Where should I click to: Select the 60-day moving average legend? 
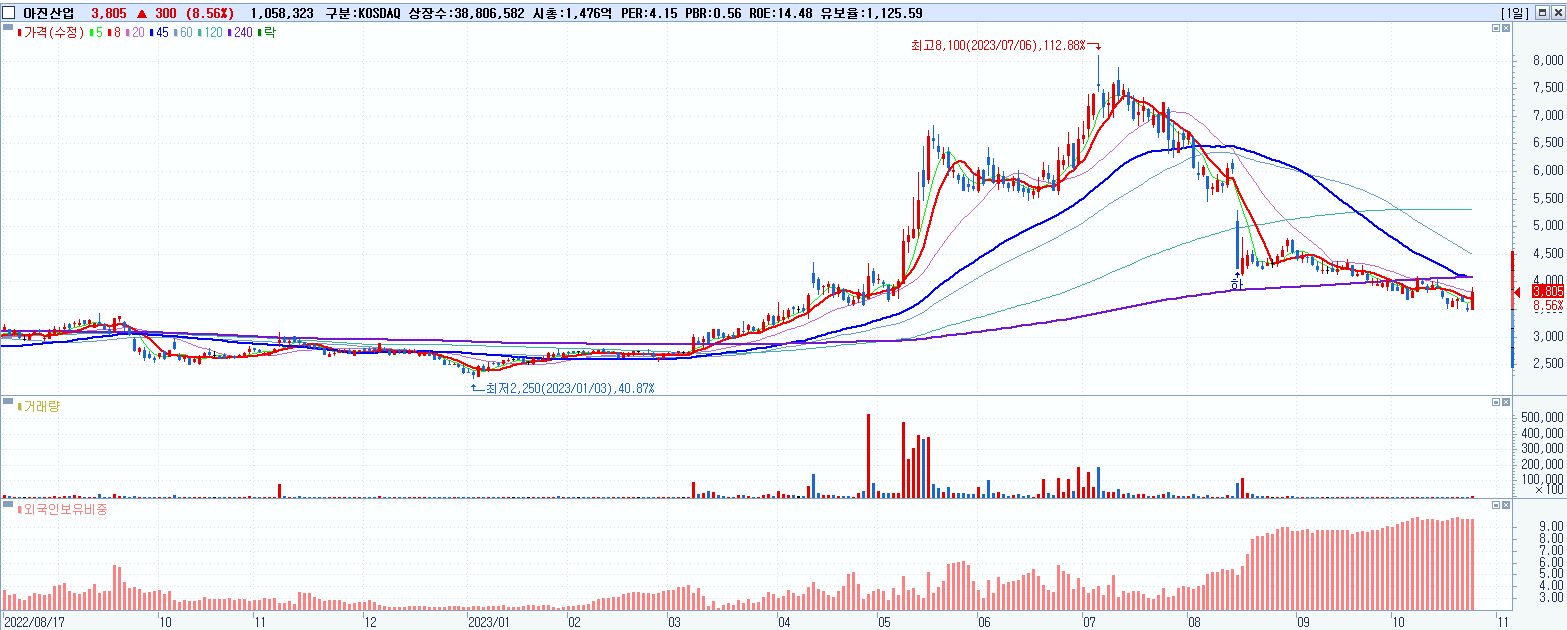(184, 33)
